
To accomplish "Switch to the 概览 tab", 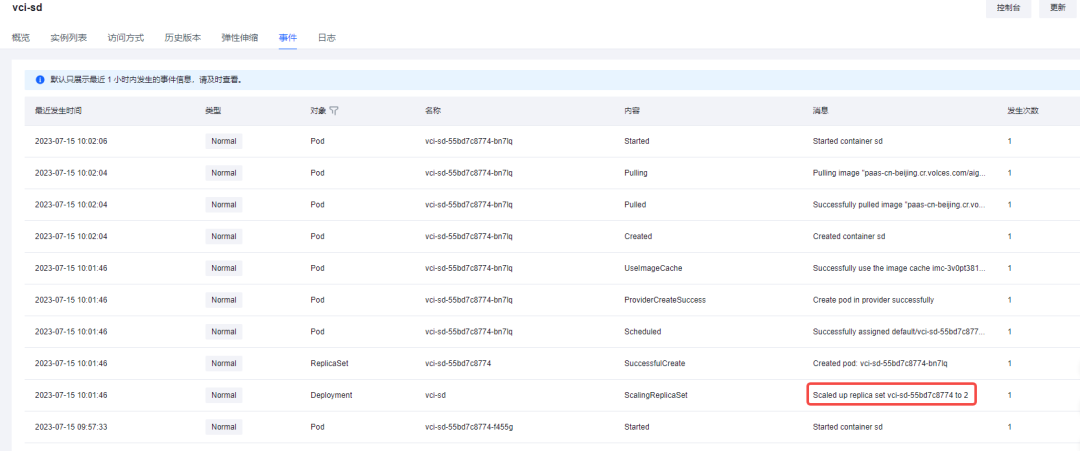I will 21,38.
